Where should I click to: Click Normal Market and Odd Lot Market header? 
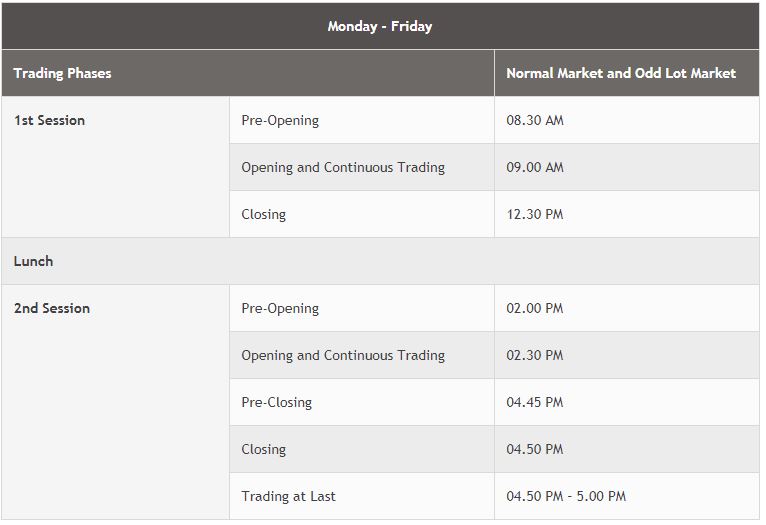pos(621,73)
